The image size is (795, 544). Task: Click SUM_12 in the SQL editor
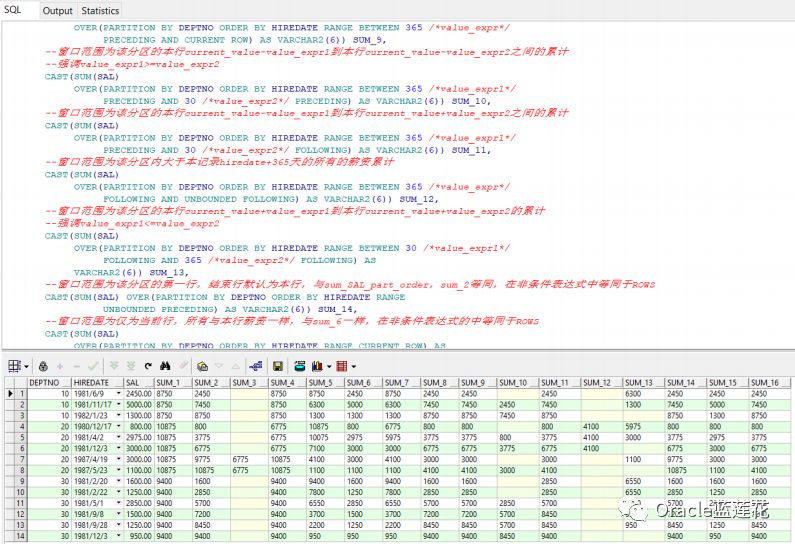pos(419,199)
